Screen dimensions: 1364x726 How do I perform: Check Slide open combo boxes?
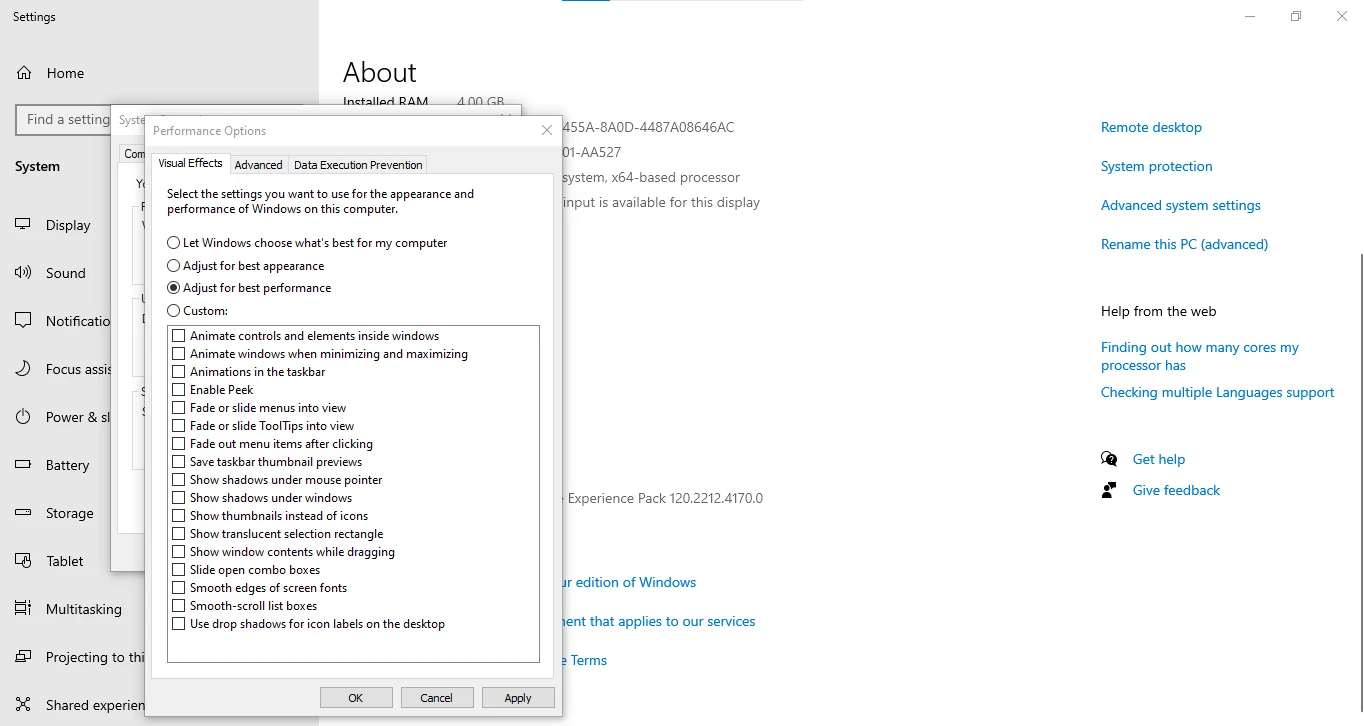coord(179,570)
